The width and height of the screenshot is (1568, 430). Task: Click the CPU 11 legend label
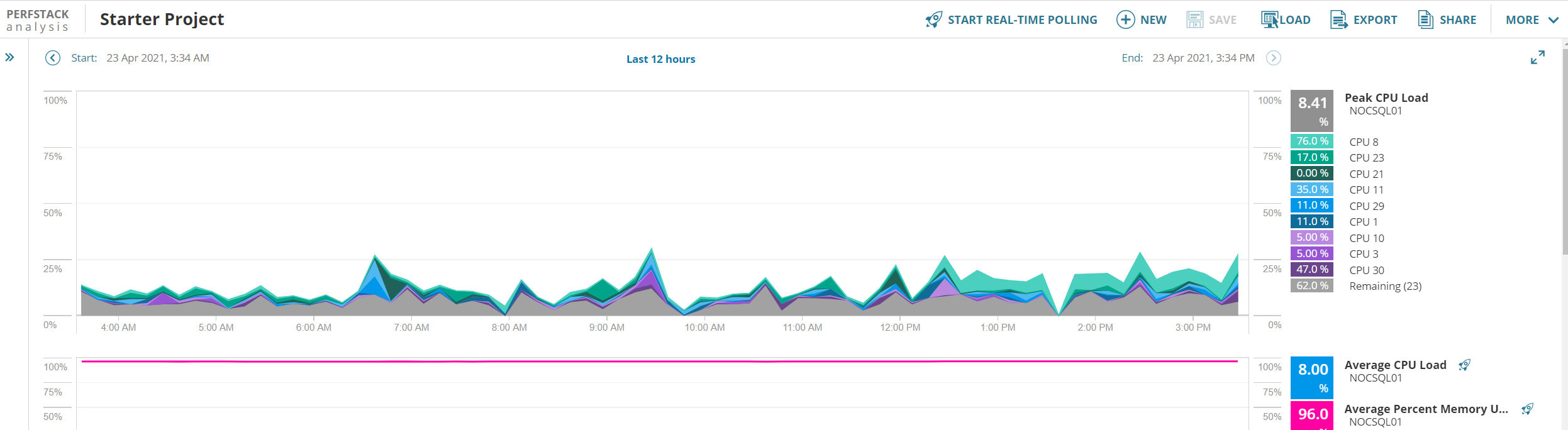click(1366, 190)
